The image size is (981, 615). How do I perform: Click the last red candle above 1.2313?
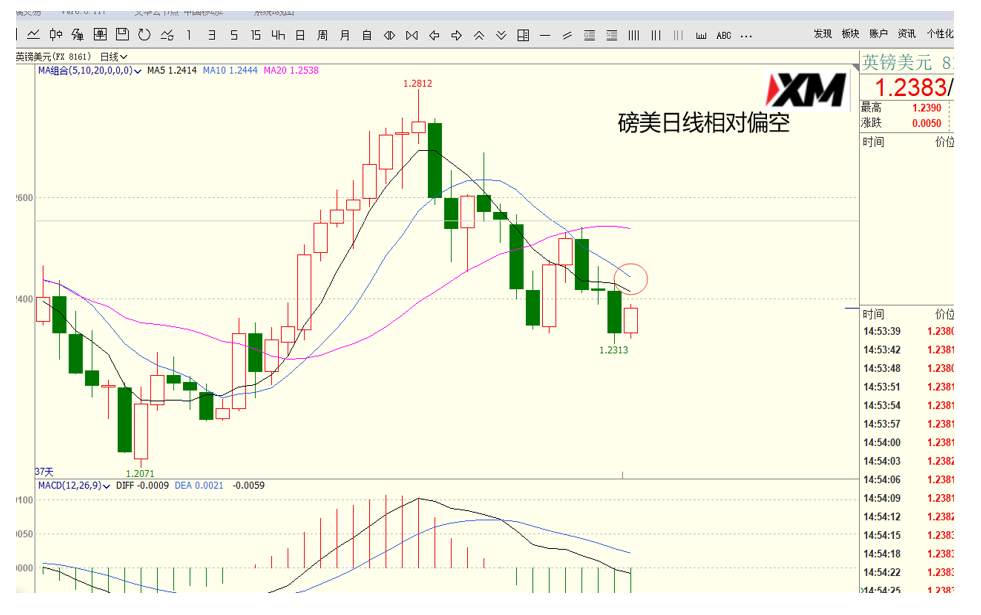[630, 320]
